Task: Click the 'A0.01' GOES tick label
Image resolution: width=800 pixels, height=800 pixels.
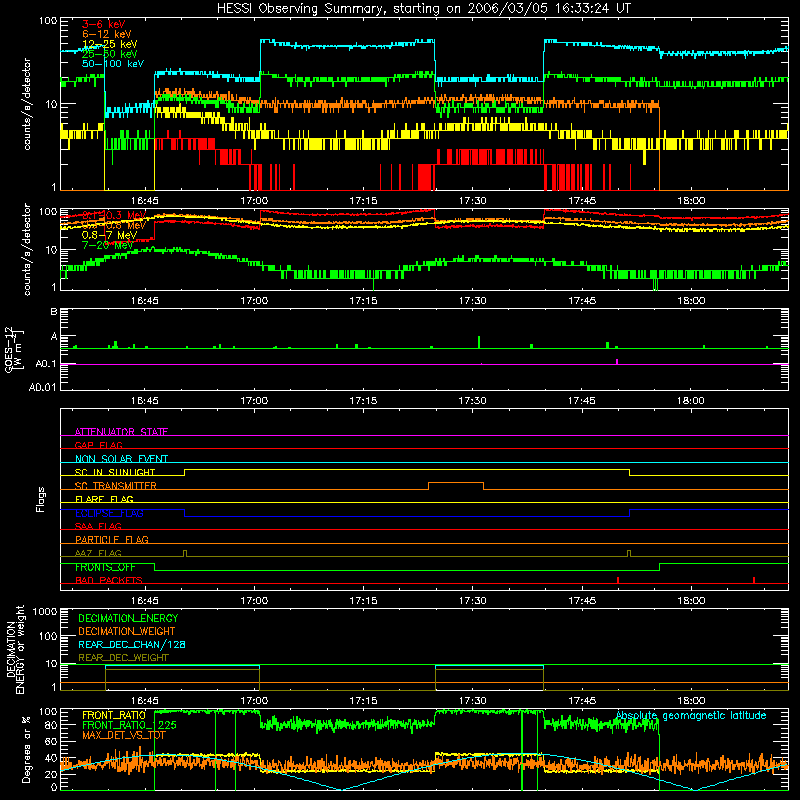Action: click(x=43, y=387)
